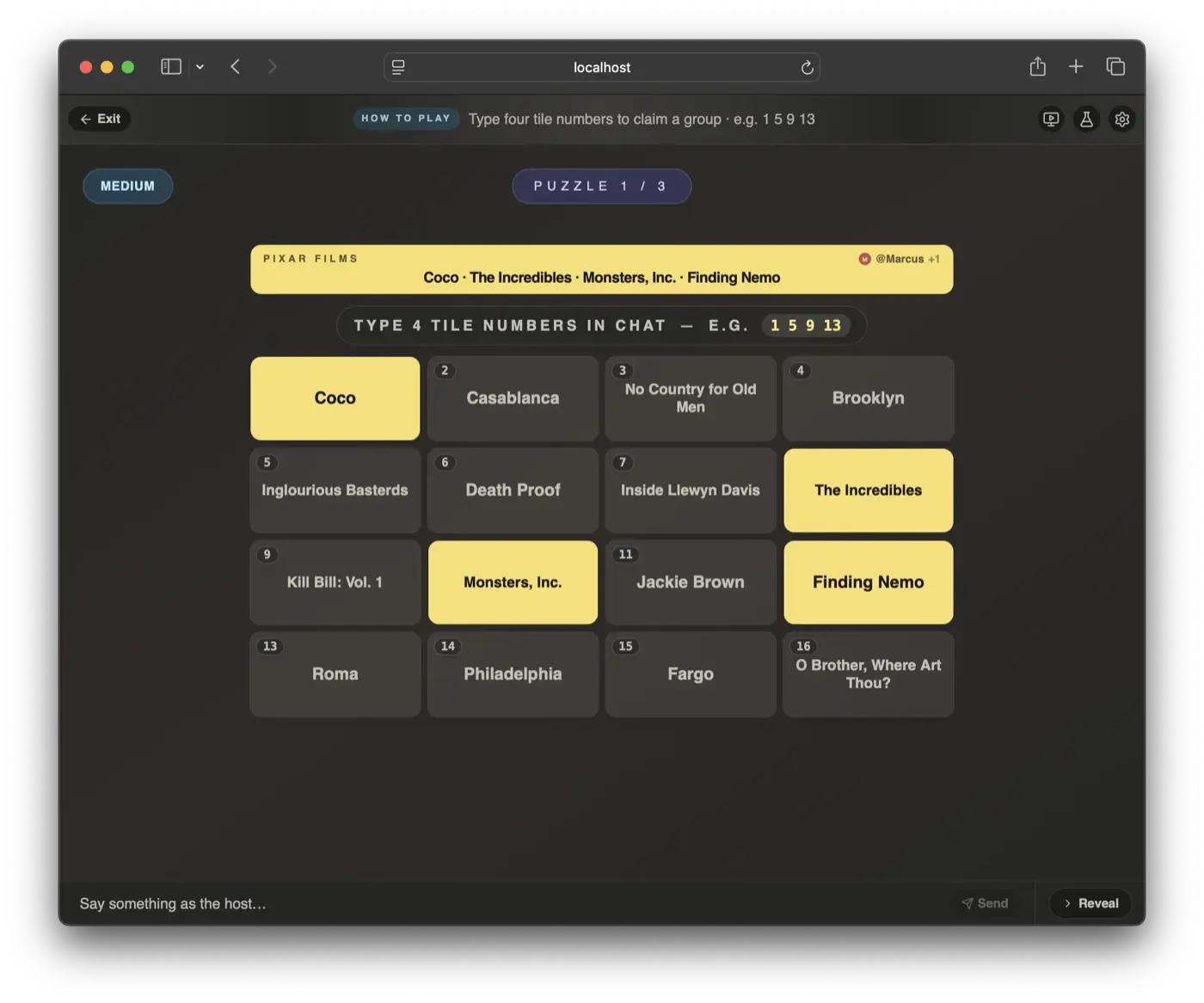This screenshot has width=1204, height=1003.
Task: Click the example numbers 1 5 9 13 chip
Action: (x=806, y=325)
